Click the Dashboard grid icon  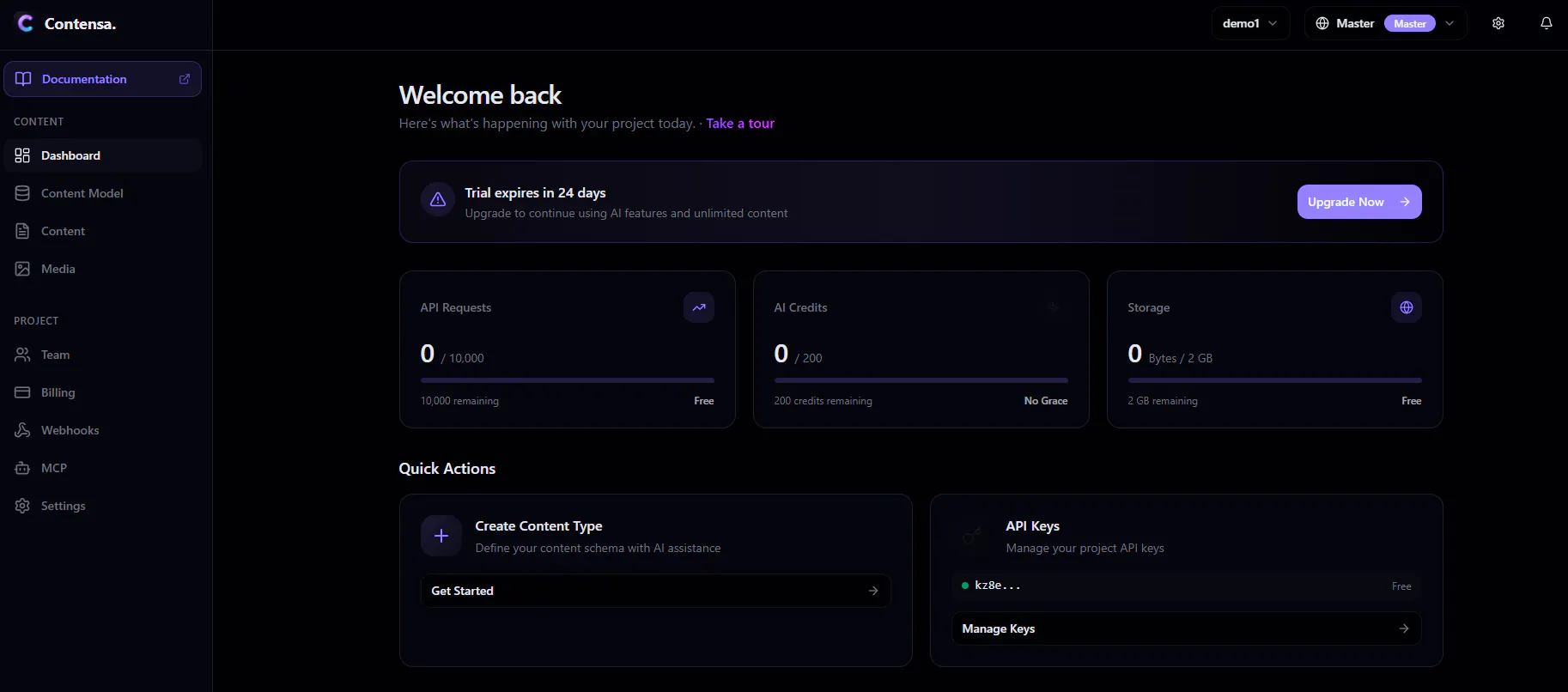(x=22, y=155)
